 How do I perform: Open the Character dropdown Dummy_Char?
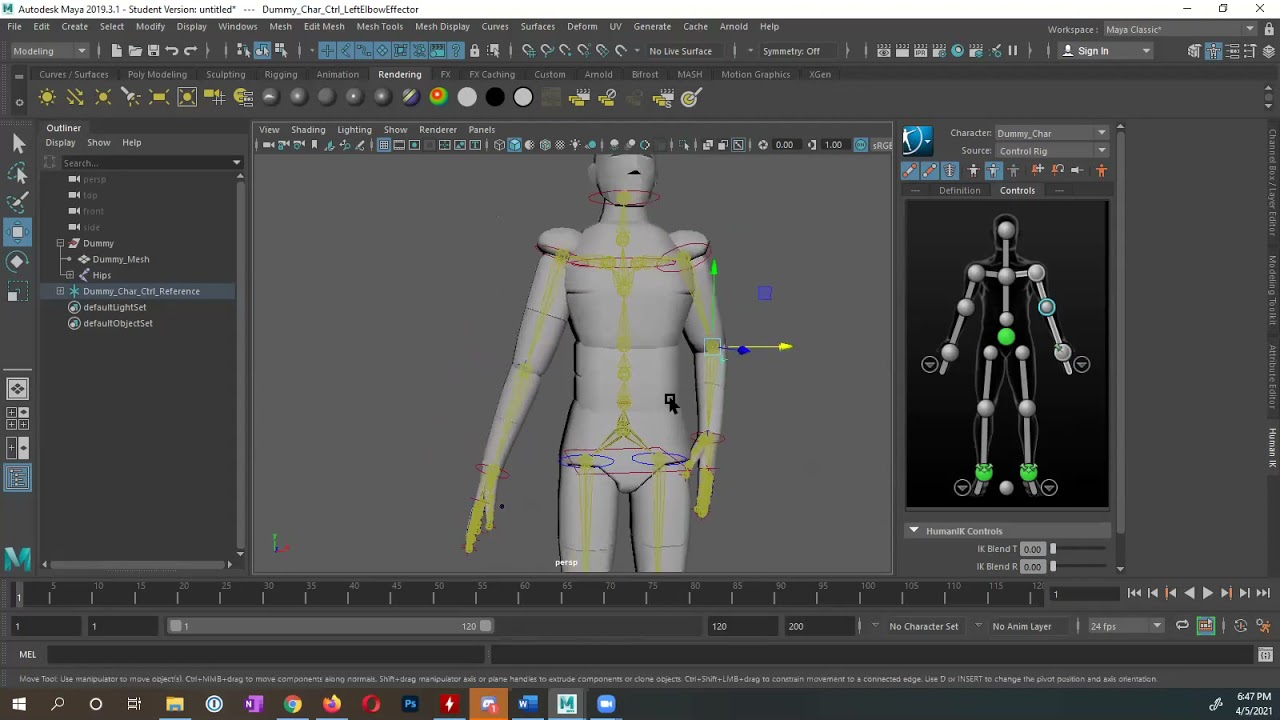click(1051, 133)
